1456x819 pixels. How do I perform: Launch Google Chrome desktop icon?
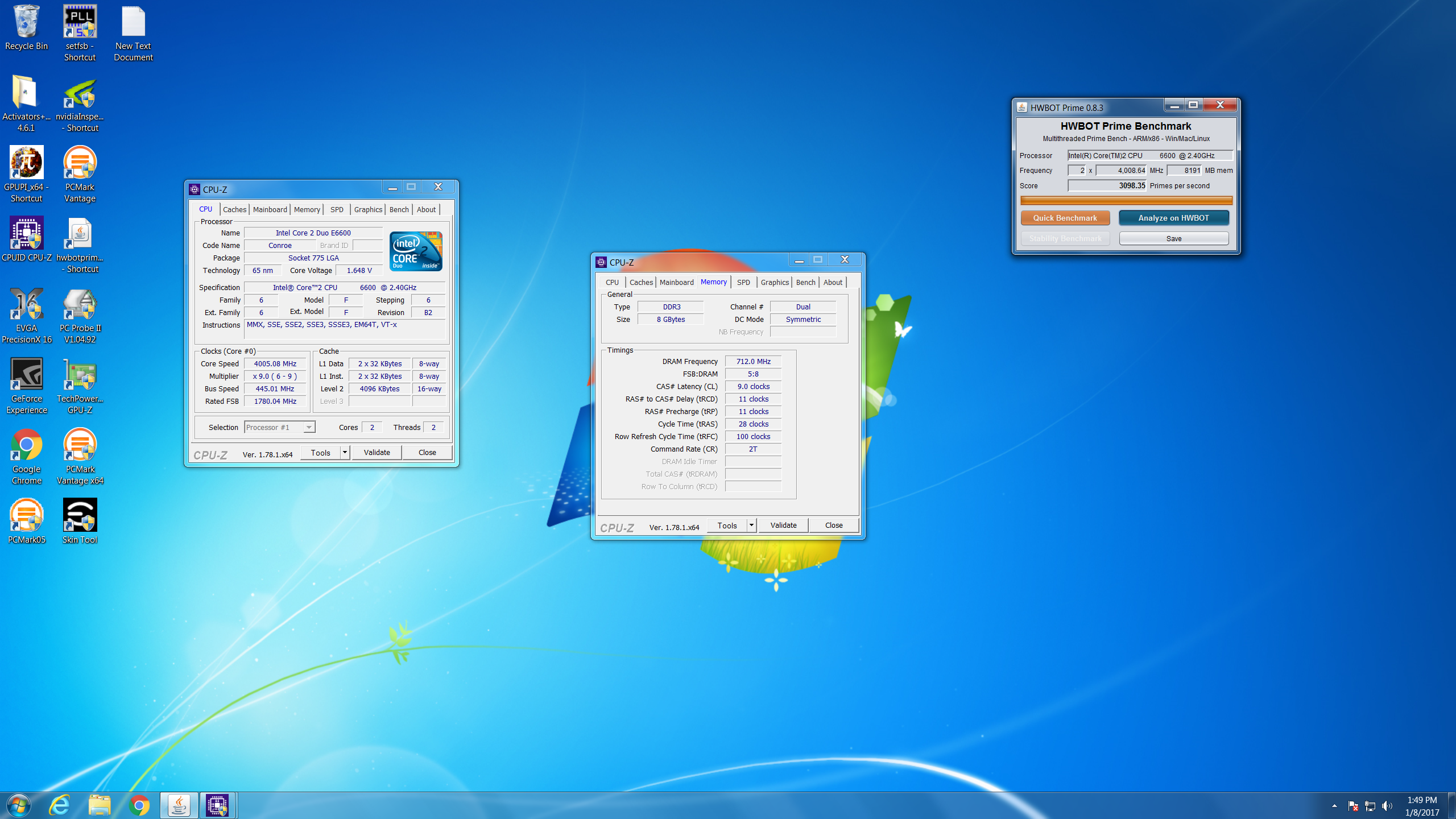pos(26,456)
